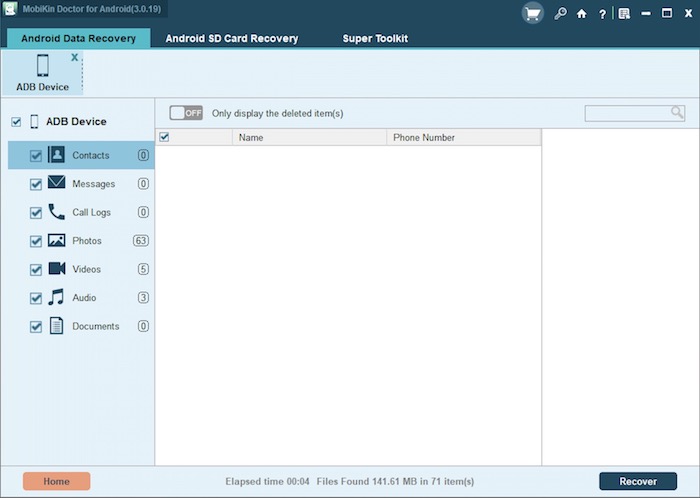Click the Home button
The height and width of the screenshot is (498, 700).
tap(57, 481)
